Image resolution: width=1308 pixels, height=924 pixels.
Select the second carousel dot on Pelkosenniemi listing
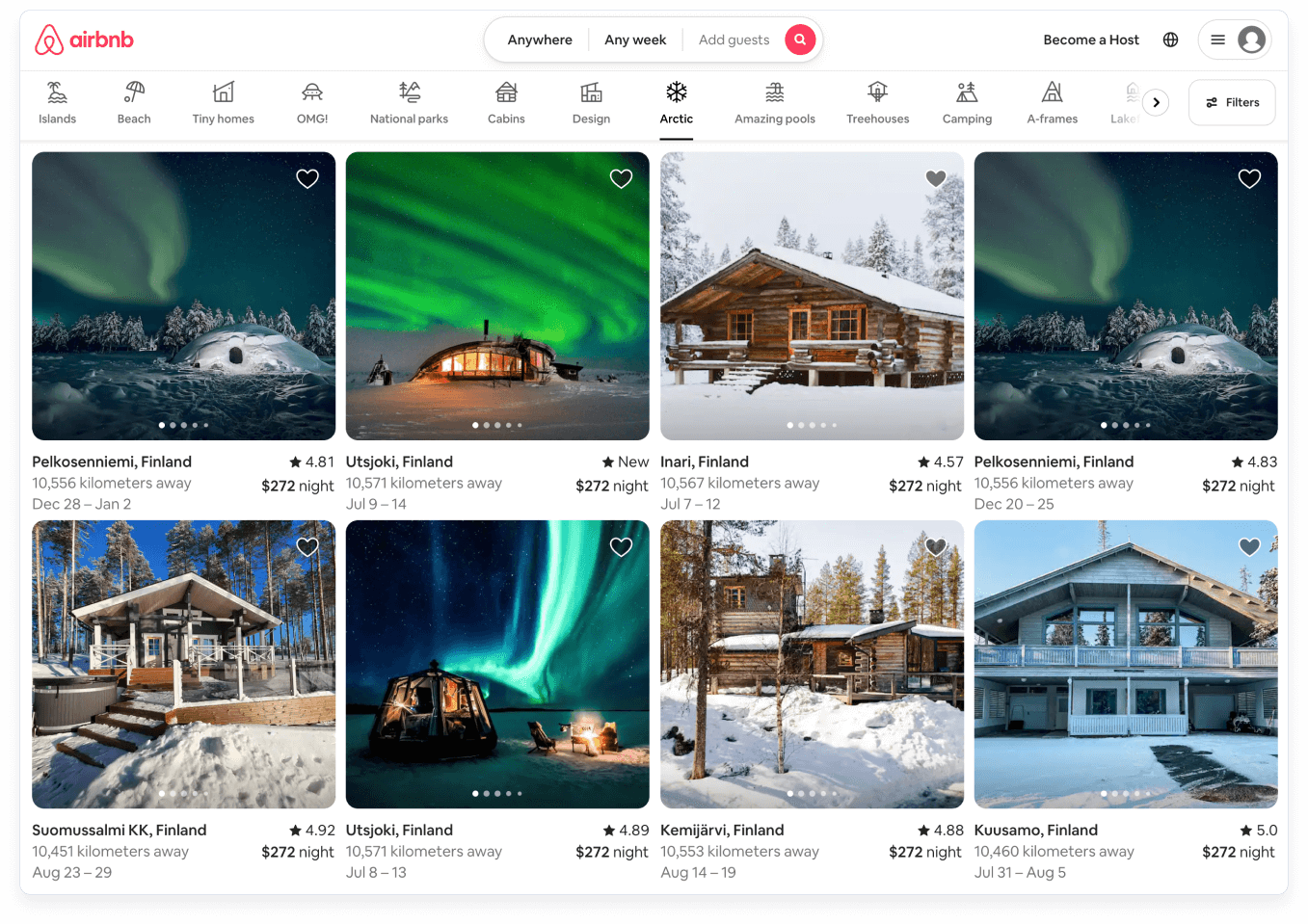[173, 424]
